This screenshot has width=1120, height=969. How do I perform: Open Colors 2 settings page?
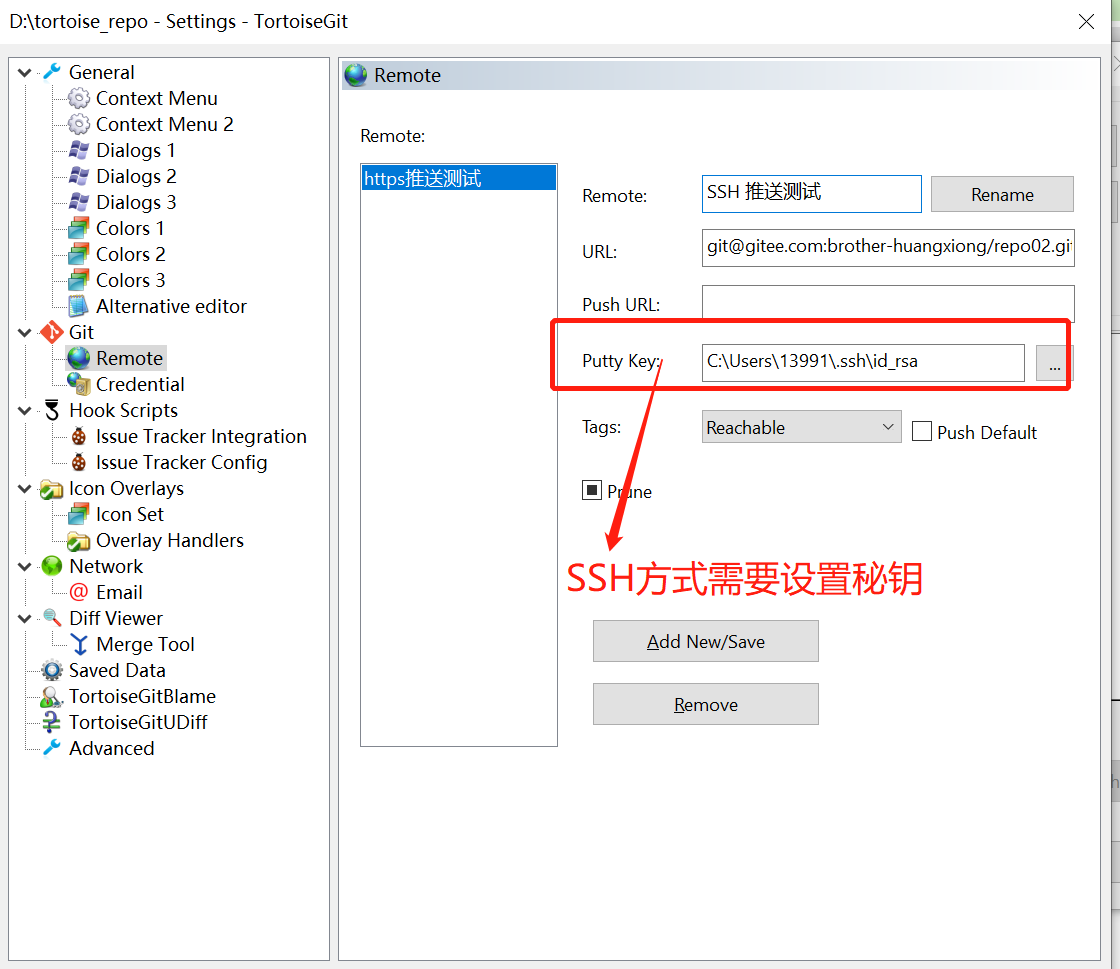[x=131, y=254]
